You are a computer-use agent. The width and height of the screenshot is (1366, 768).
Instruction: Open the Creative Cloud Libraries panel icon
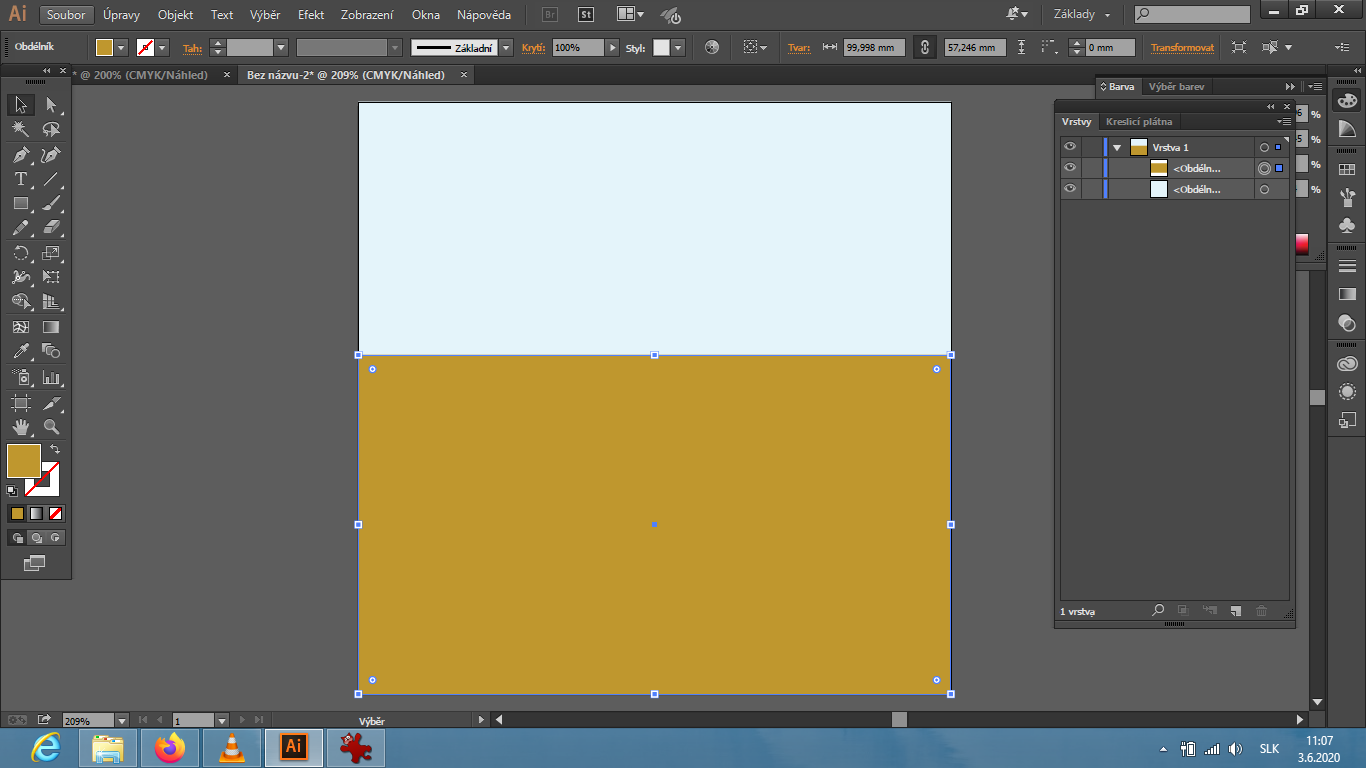click(x=1347, y=364)
